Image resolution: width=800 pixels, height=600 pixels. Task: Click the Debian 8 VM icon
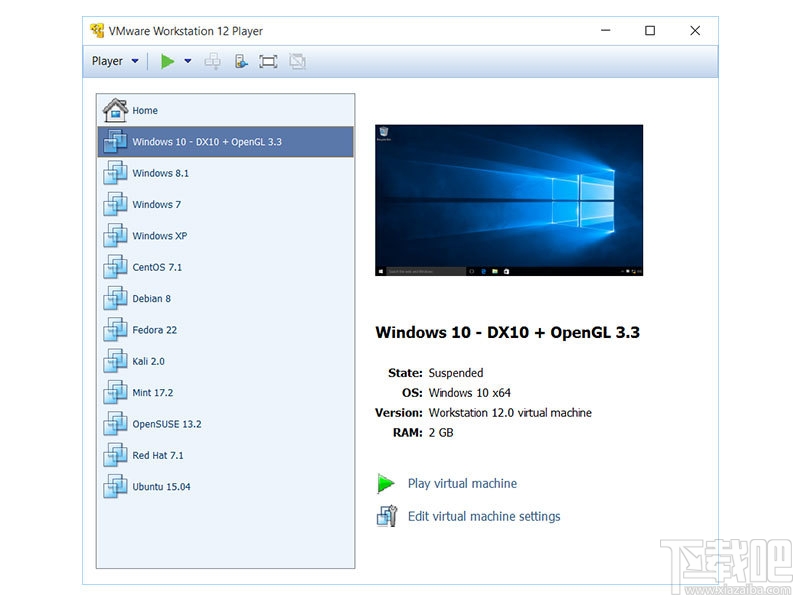[113, 297]
